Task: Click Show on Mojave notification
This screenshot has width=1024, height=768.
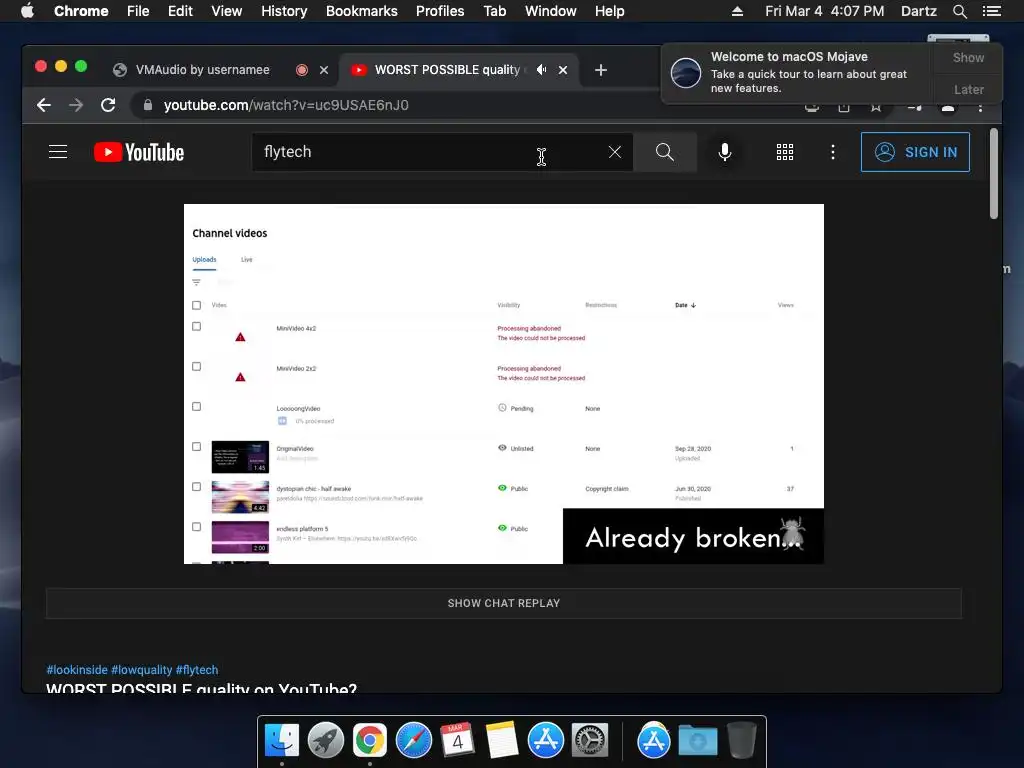Action: [968, 57]
